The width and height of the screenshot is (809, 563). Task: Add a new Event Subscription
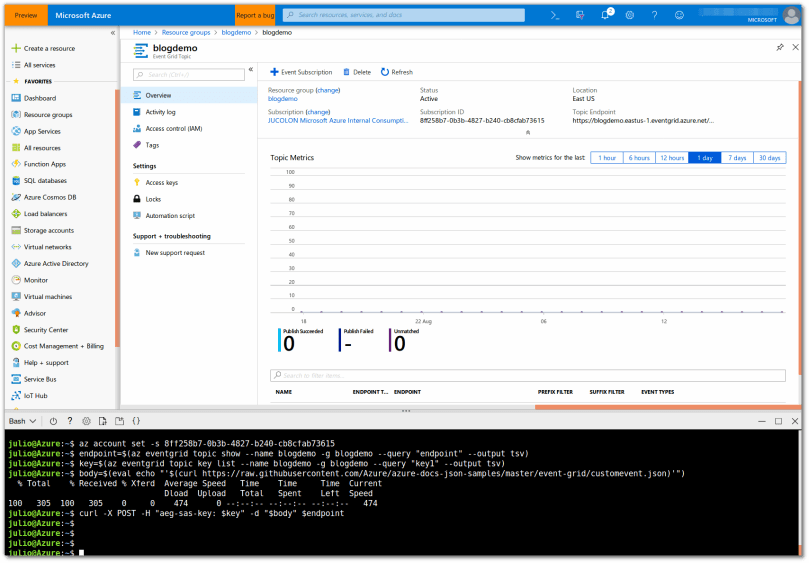[301, 72]
